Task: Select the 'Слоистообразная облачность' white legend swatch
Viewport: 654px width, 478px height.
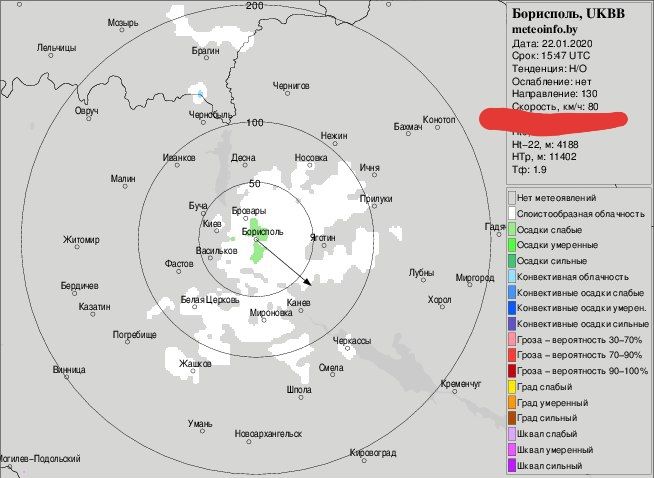Action: point(512,214)
